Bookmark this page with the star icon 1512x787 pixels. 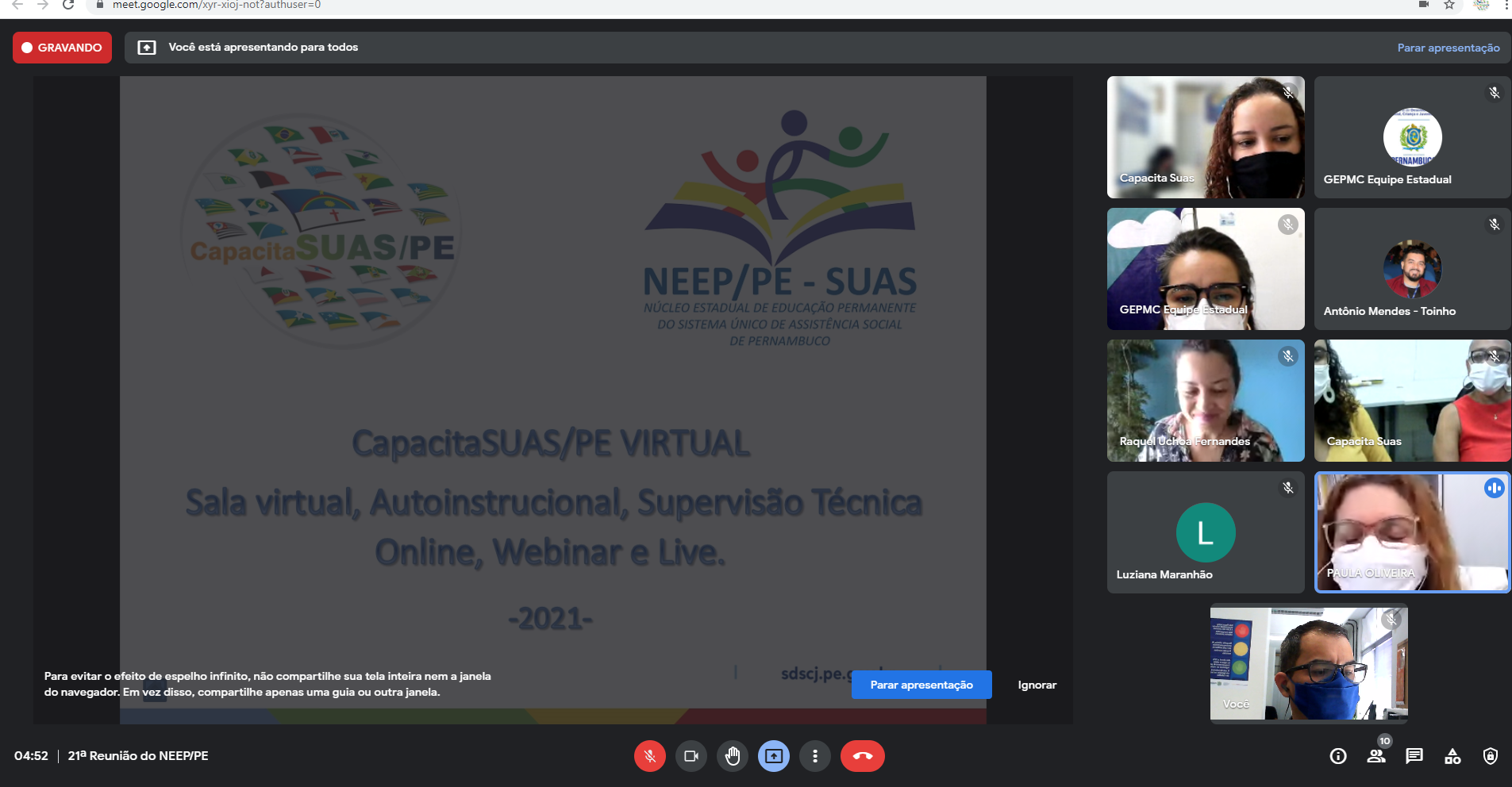pyautogui.click(x=1449, y=5)
